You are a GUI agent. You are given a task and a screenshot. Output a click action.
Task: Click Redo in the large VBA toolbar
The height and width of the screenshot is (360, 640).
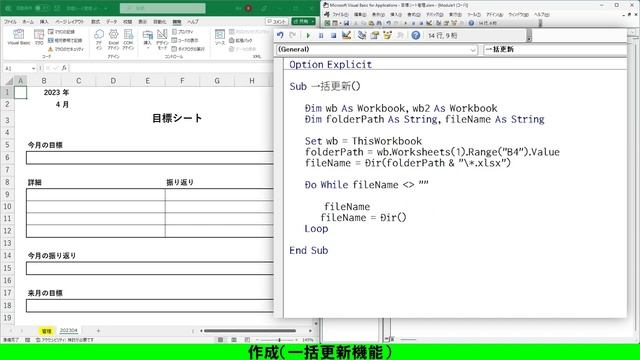pyautogui.click(x=292, y=36)
